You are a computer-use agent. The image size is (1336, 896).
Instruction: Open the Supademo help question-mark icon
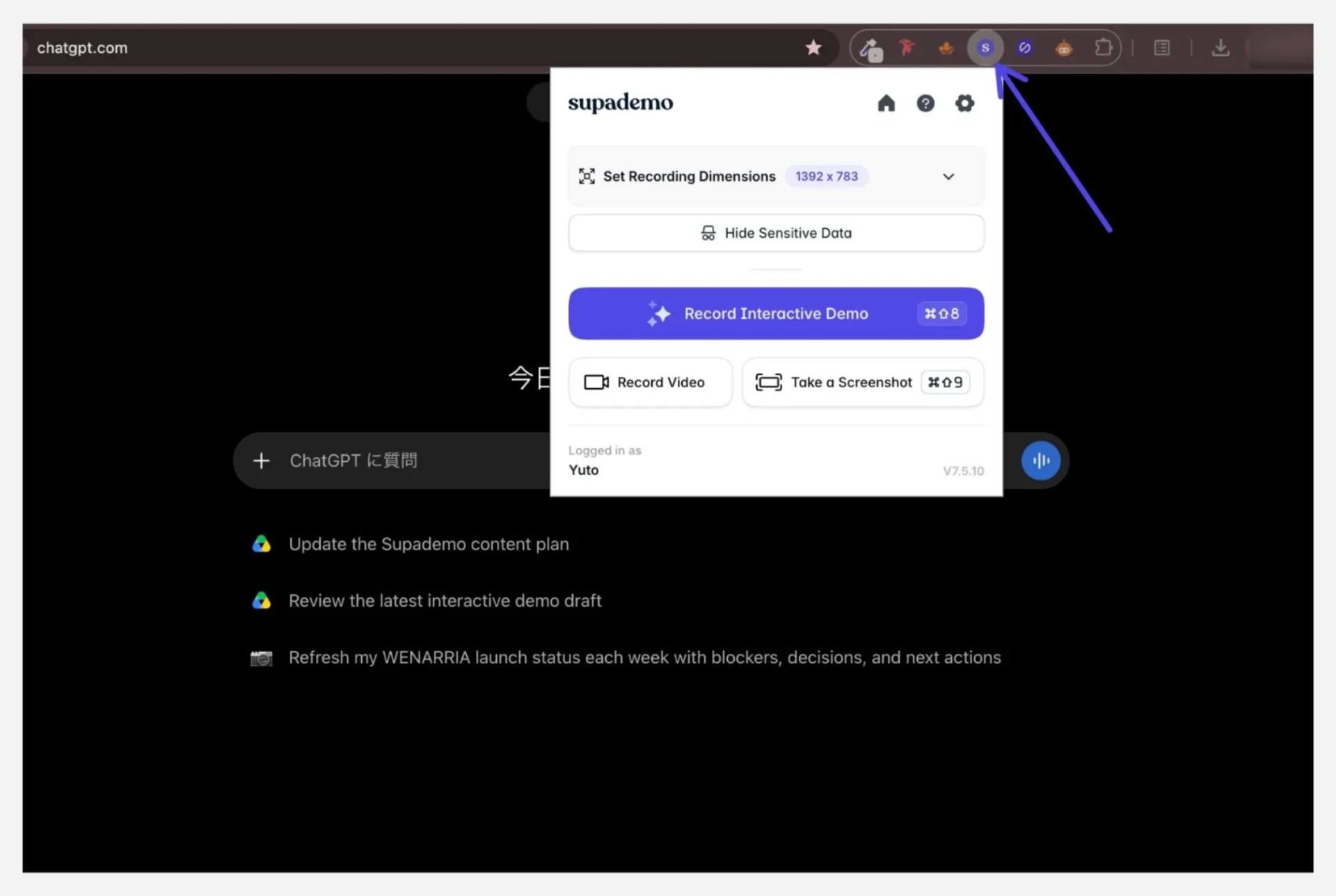coord(925,104)
